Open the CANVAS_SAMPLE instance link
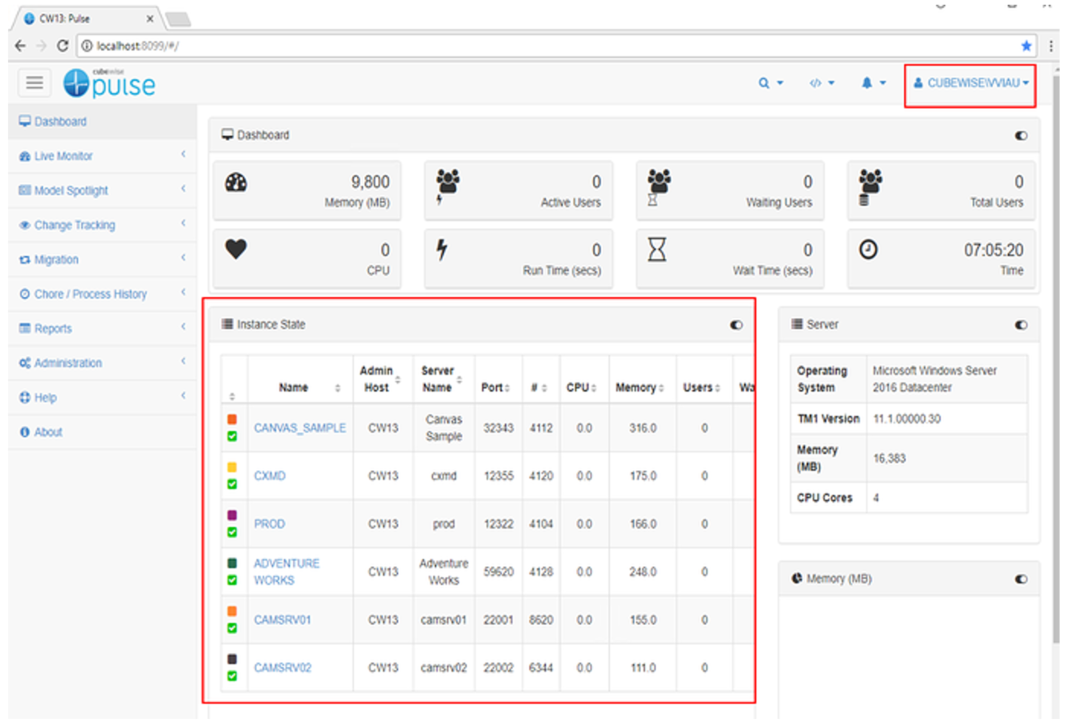 pos(299,428)
